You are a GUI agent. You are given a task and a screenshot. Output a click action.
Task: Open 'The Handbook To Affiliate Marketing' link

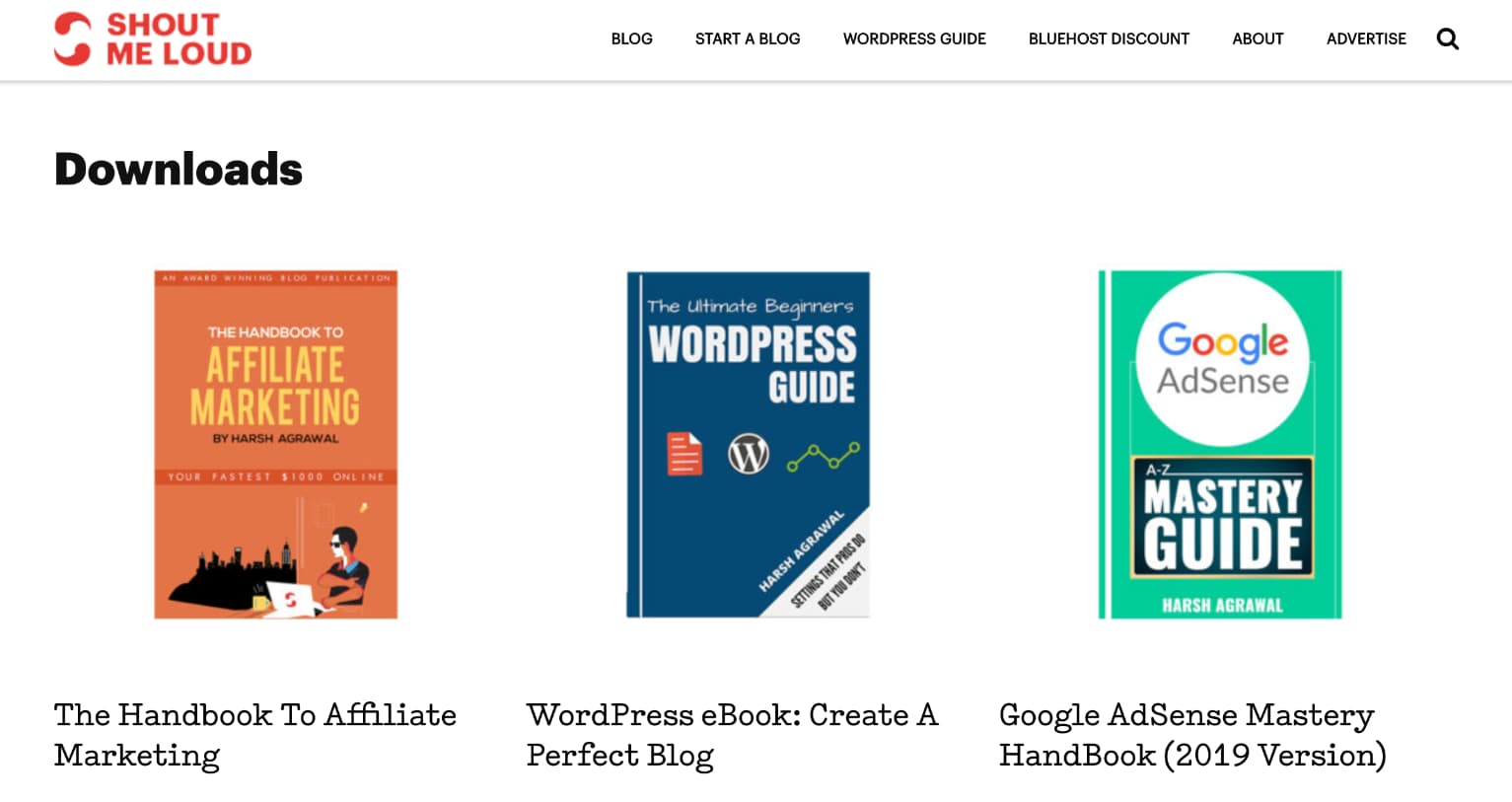click(x=254, y=735)
